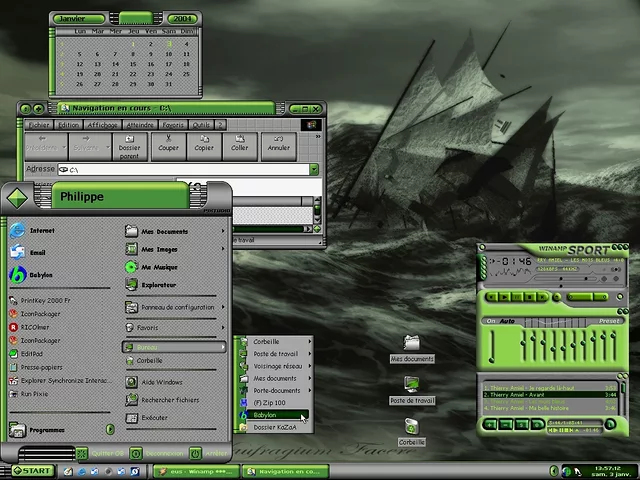
Task: Open RICOlmer from the recent programs list
Action: pos(35,326)
